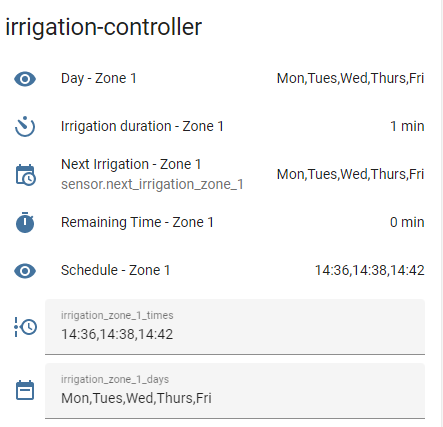Click the calendar icon beside irrigation_zone_1_days

point(25,390)
